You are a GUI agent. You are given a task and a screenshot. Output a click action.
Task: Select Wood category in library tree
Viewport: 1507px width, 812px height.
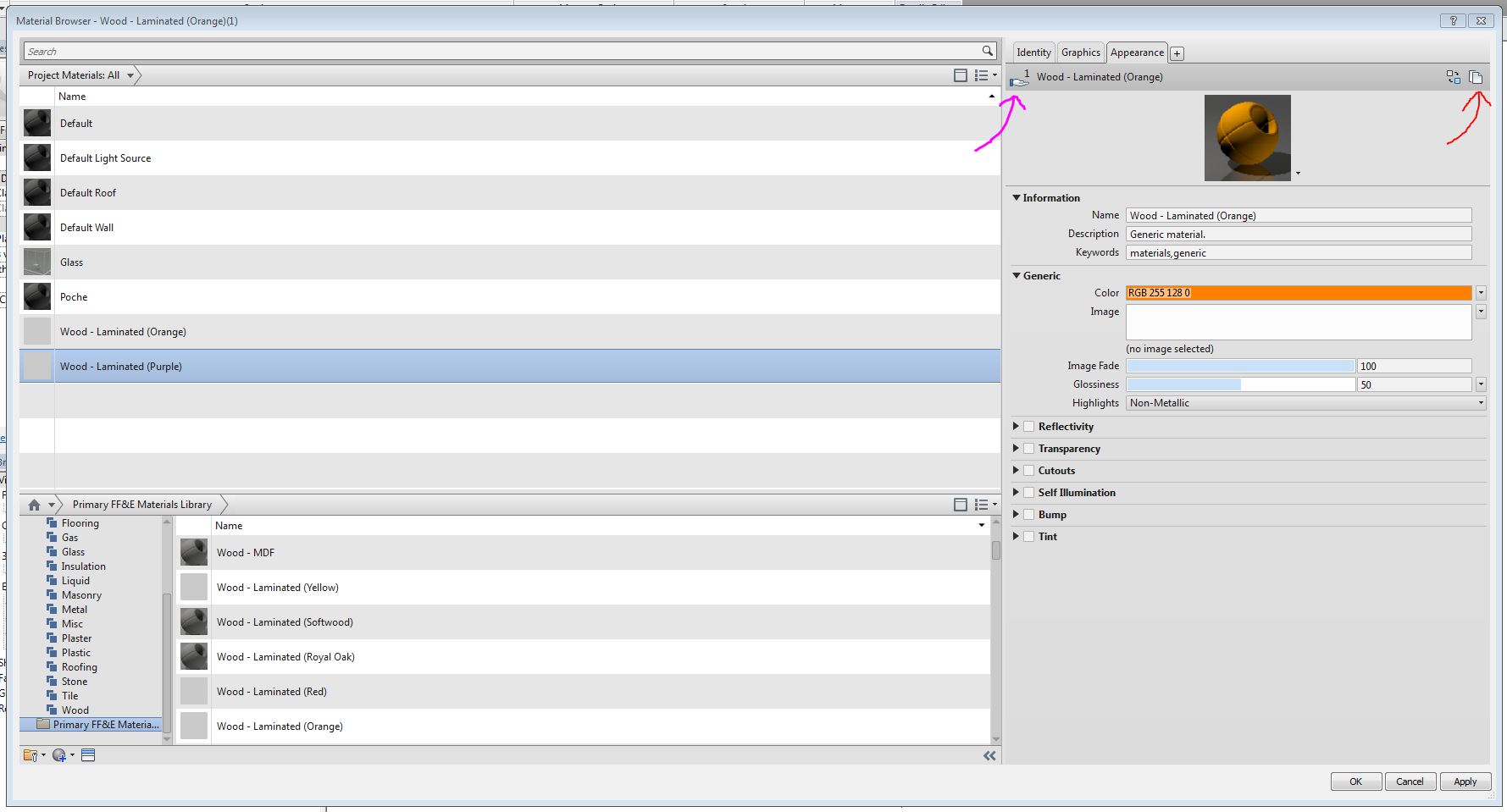75,710
